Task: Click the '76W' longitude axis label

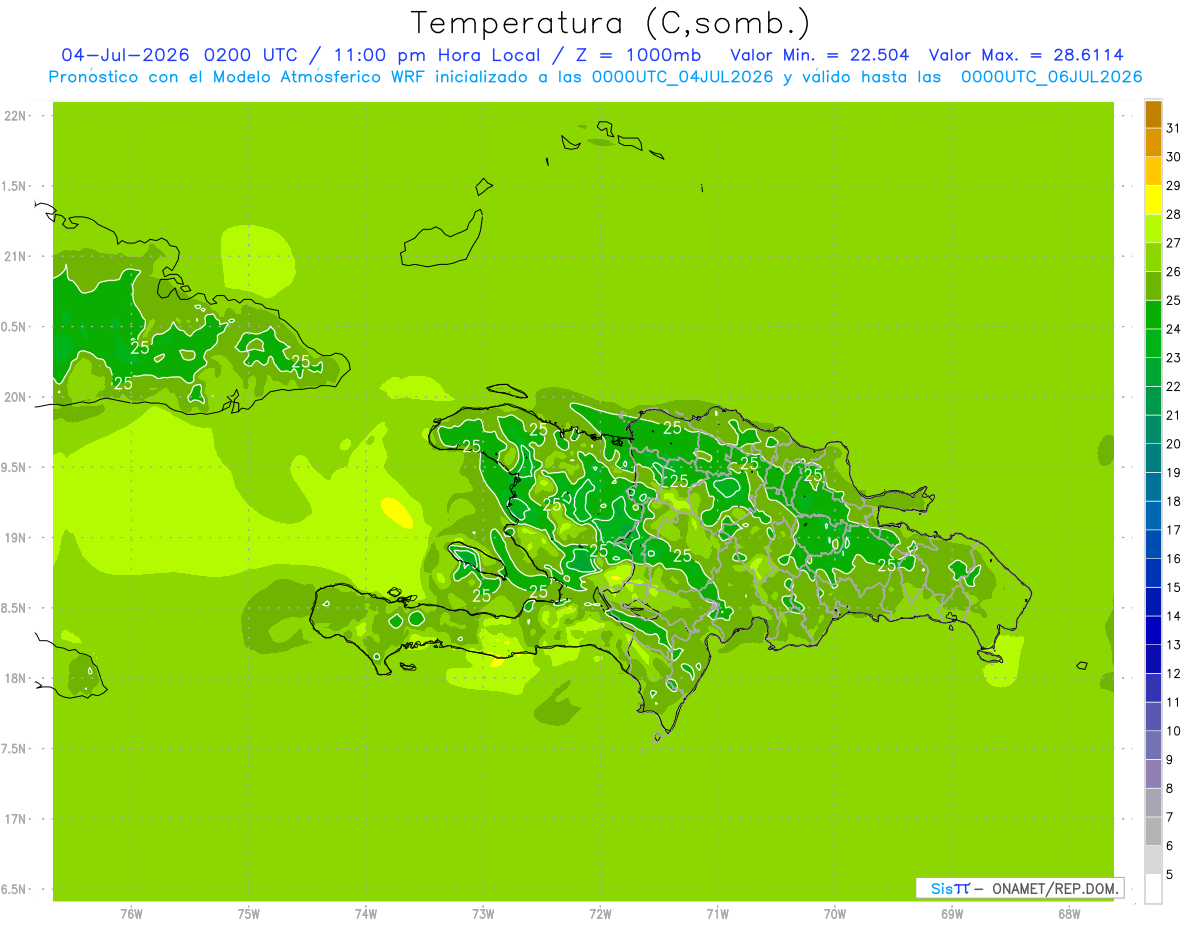Action: pos(131,913)
